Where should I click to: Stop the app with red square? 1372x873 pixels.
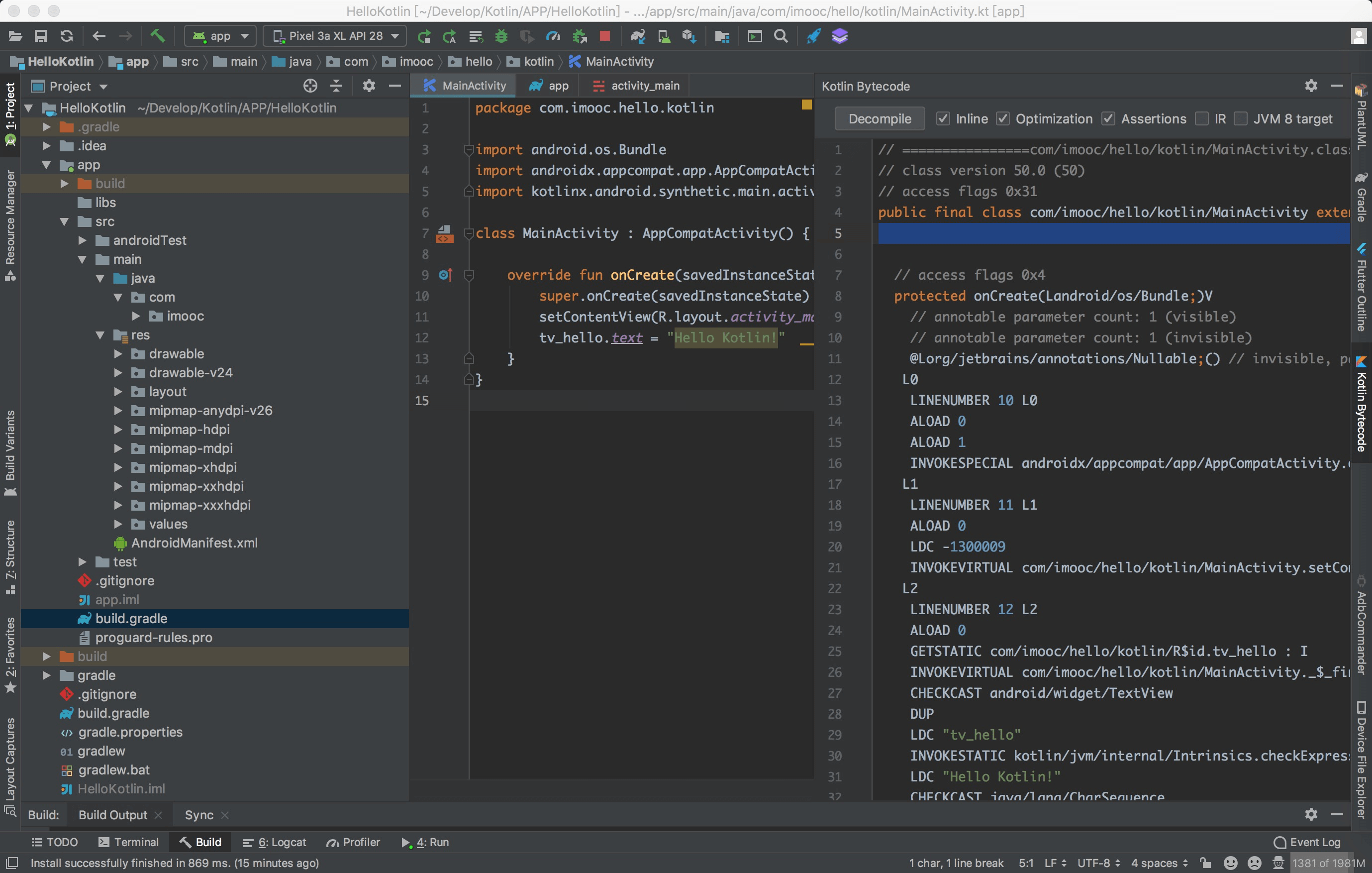[x=605, y=36]
